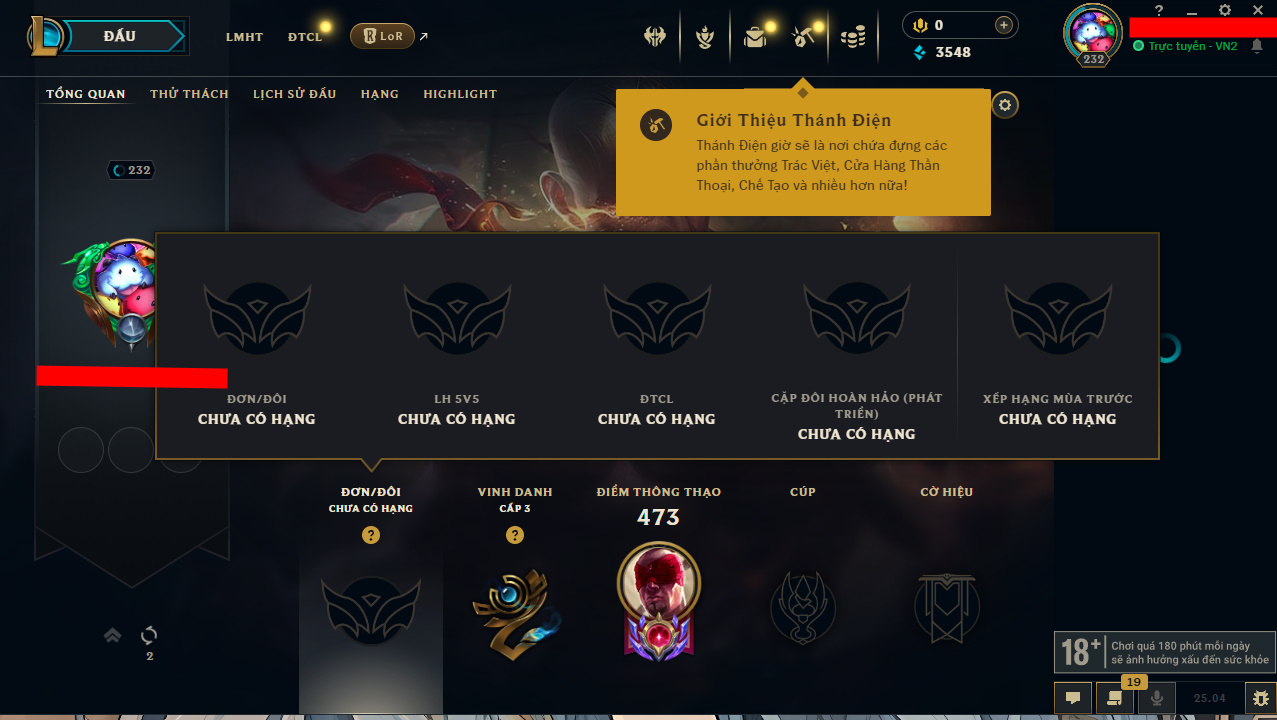
Task: Click the refresh arrows icon under banner
Action: [x=149, y=635]
